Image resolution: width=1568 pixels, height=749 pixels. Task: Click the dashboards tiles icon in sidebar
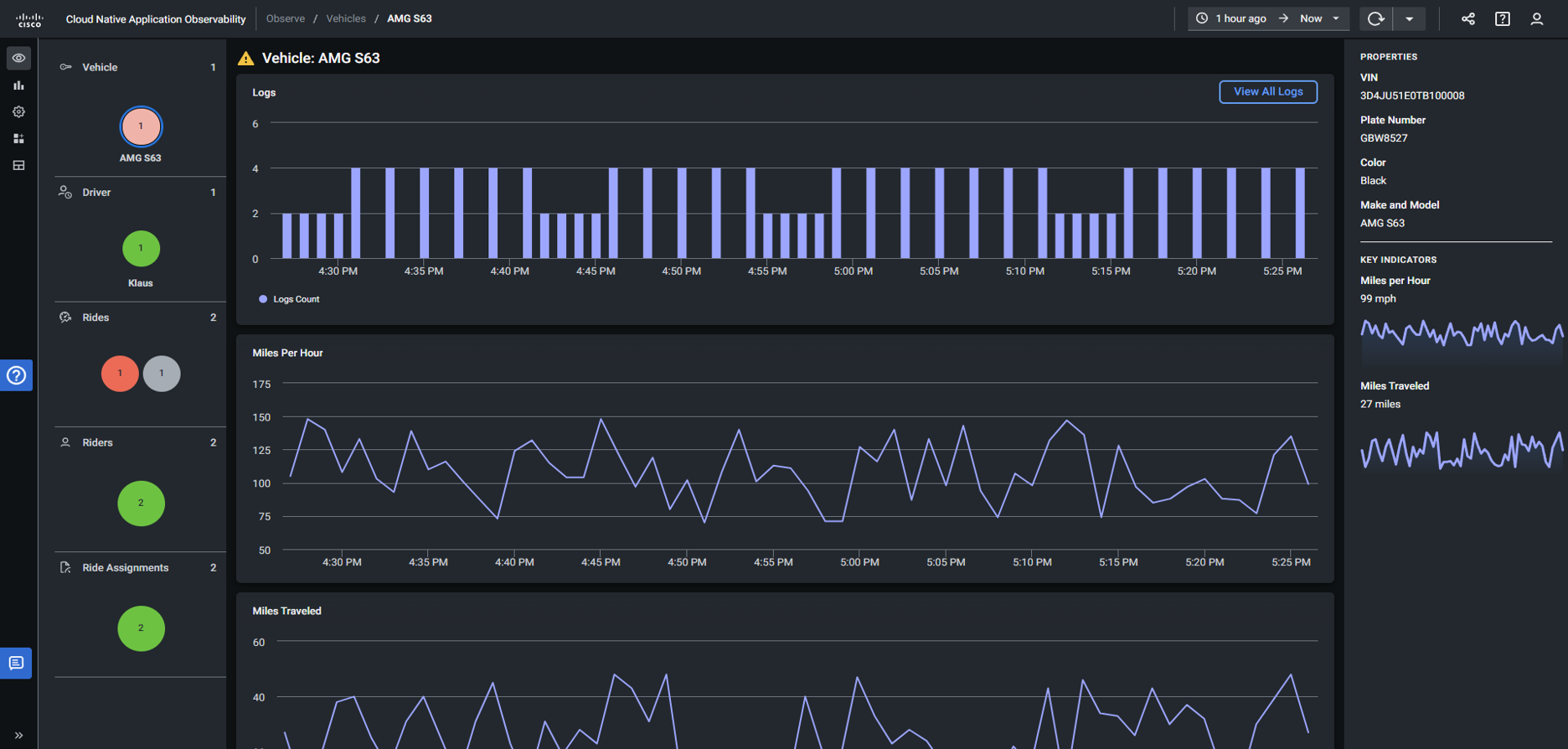tap(18, 139)
